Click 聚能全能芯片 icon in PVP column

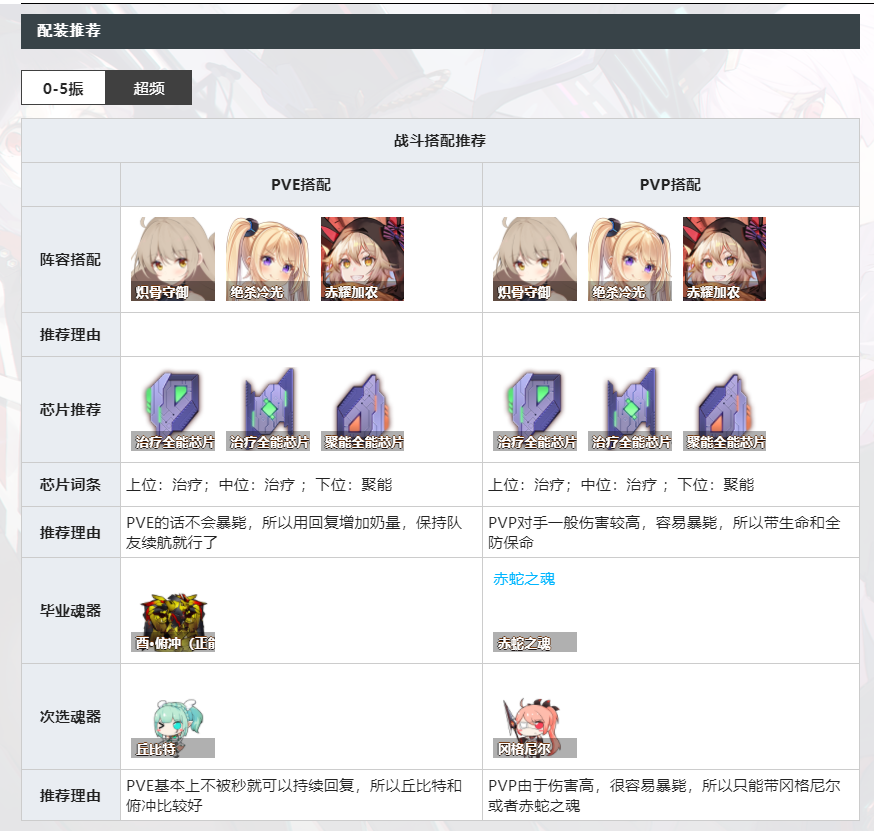click(x=725, y=409)
